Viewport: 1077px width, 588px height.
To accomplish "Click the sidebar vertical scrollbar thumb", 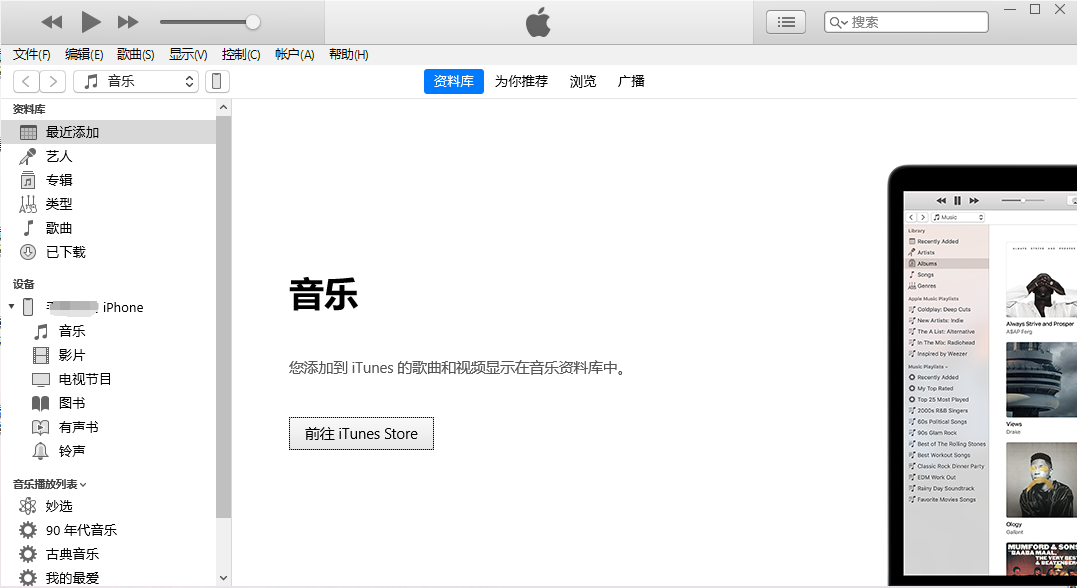I will 223,316.
